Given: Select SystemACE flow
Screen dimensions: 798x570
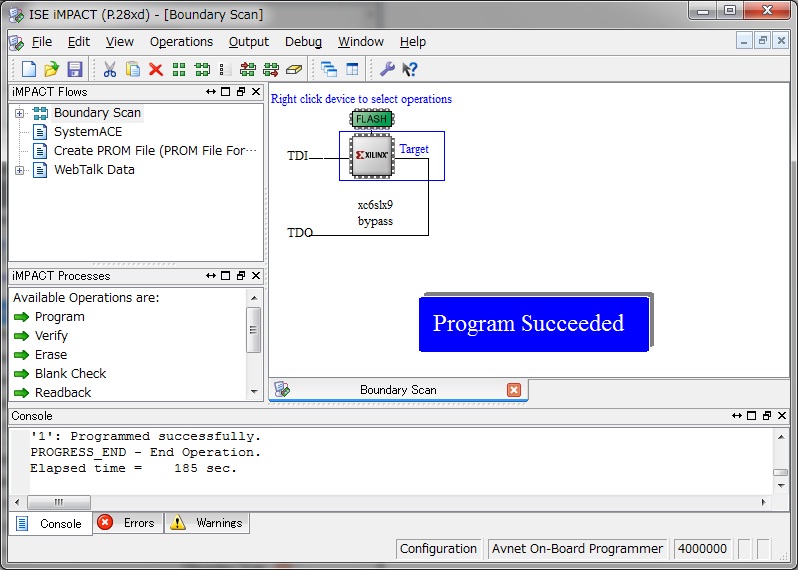Looking at the screenshot, I should pyautogui.click(x=88, y=132).
